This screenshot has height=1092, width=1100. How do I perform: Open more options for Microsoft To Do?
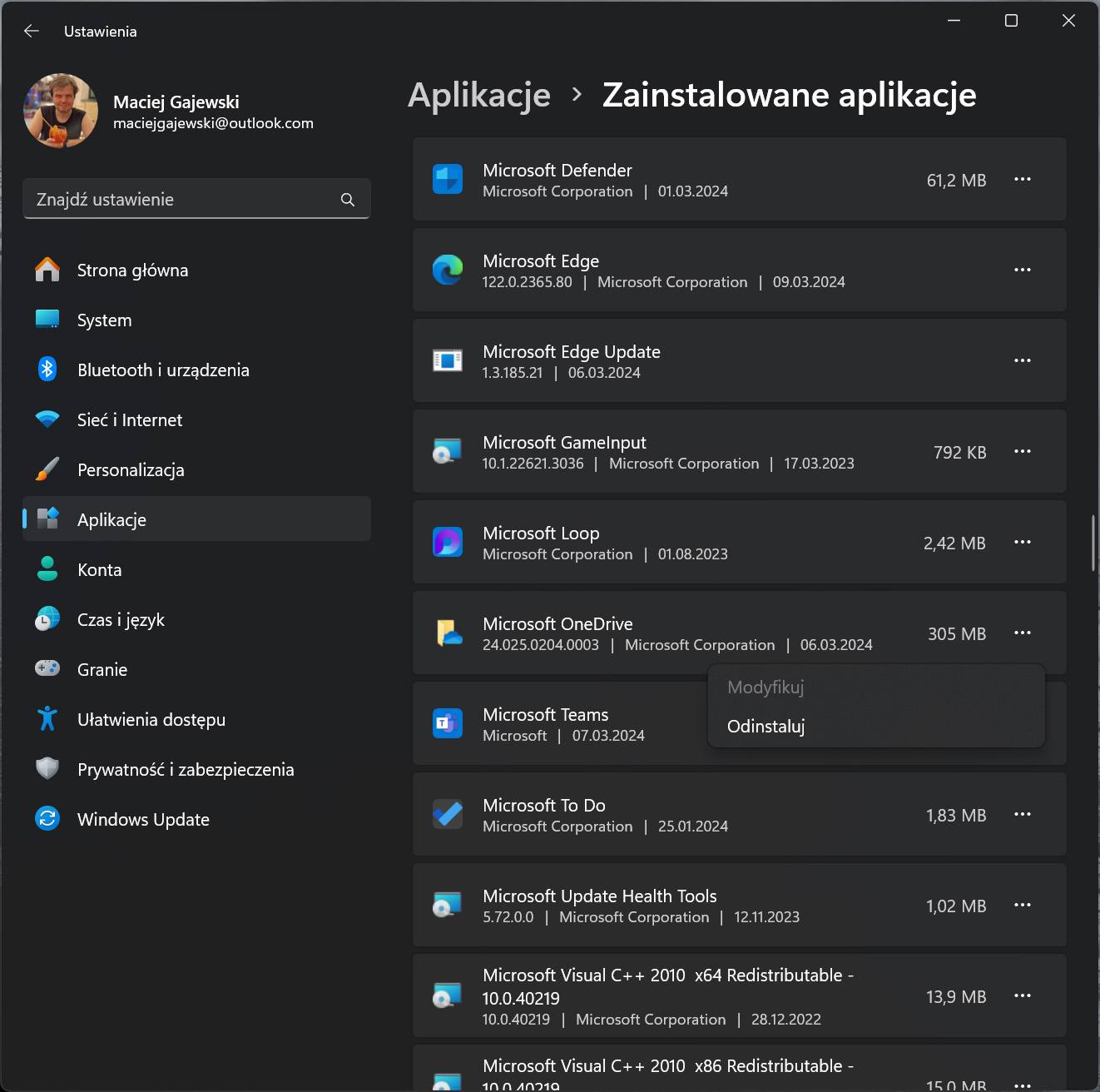[1023, 814]
